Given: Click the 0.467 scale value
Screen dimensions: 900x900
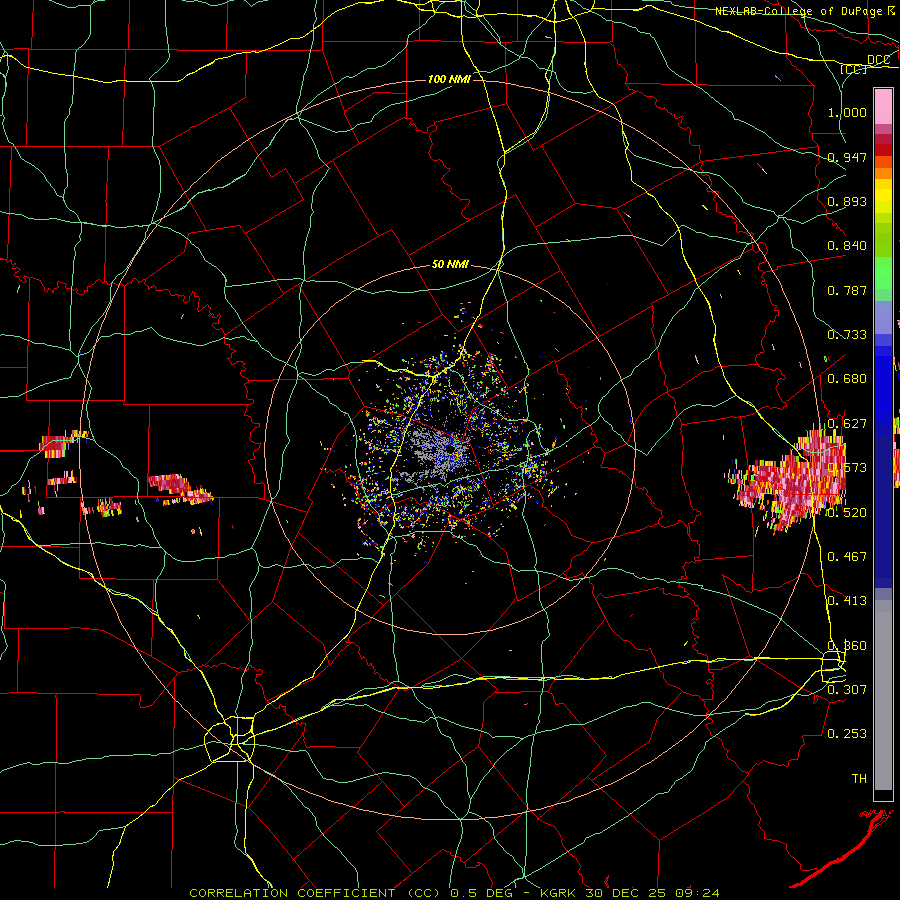Looking at the screenshot, I should pos(847,556).
